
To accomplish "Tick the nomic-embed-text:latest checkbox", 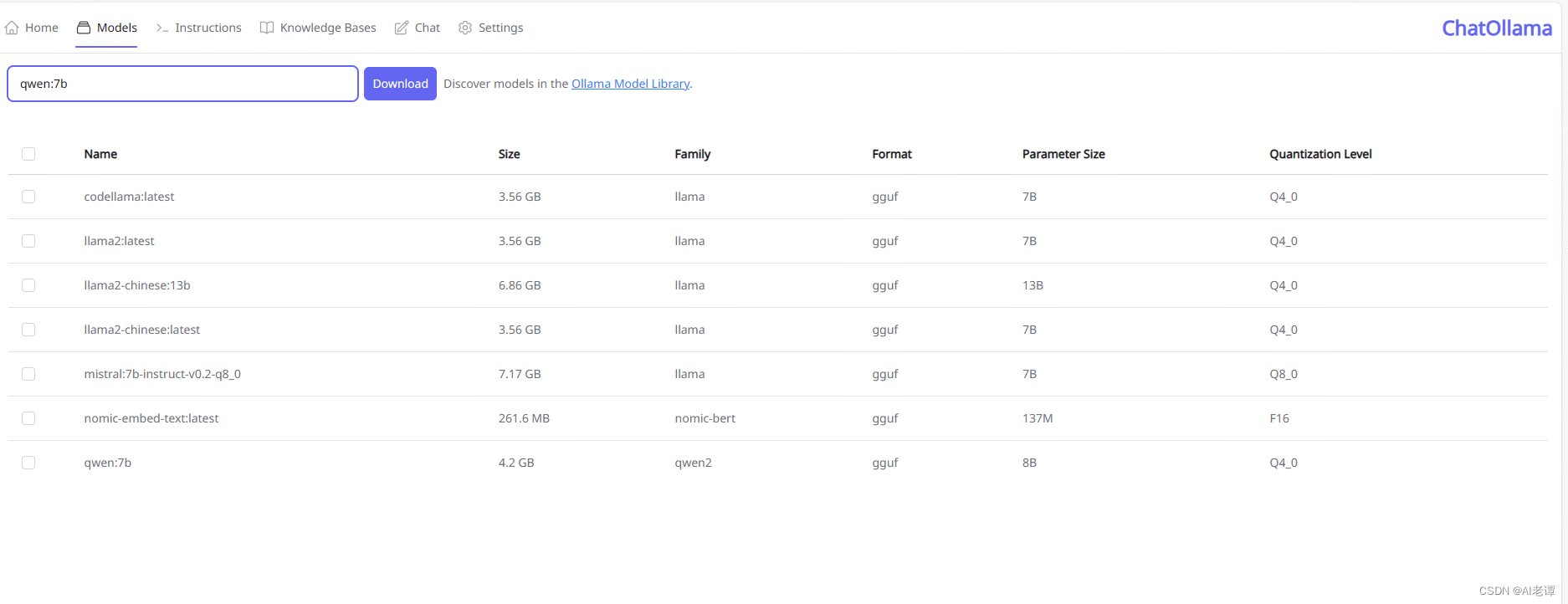I will (x=28, y=418).
